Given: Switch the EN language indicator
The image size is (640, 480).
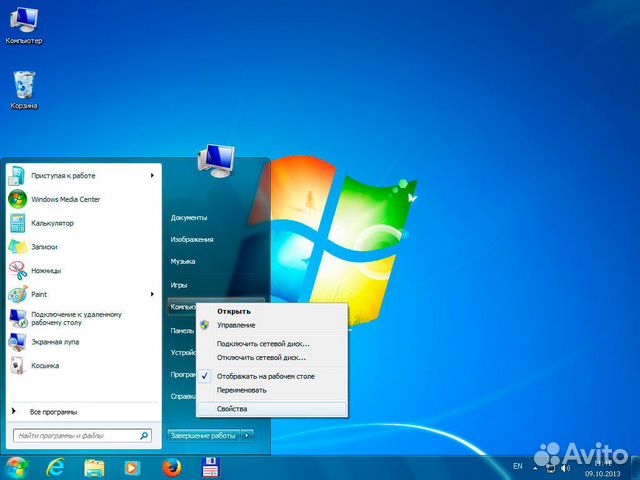Looking at the screenshot, I should (518, 466).
